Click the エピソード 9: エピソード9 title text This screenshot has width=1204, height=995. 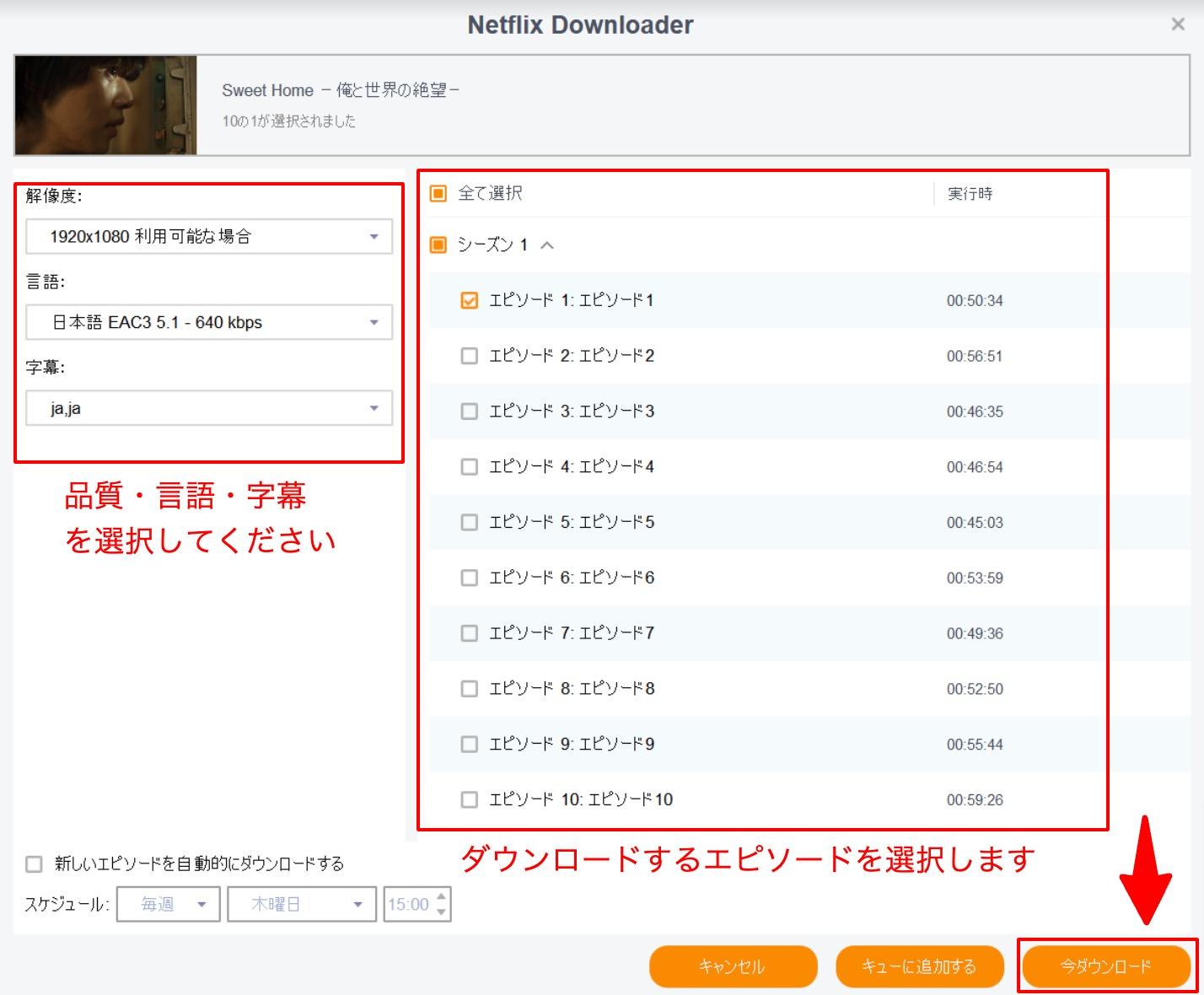tap(572, 744)
